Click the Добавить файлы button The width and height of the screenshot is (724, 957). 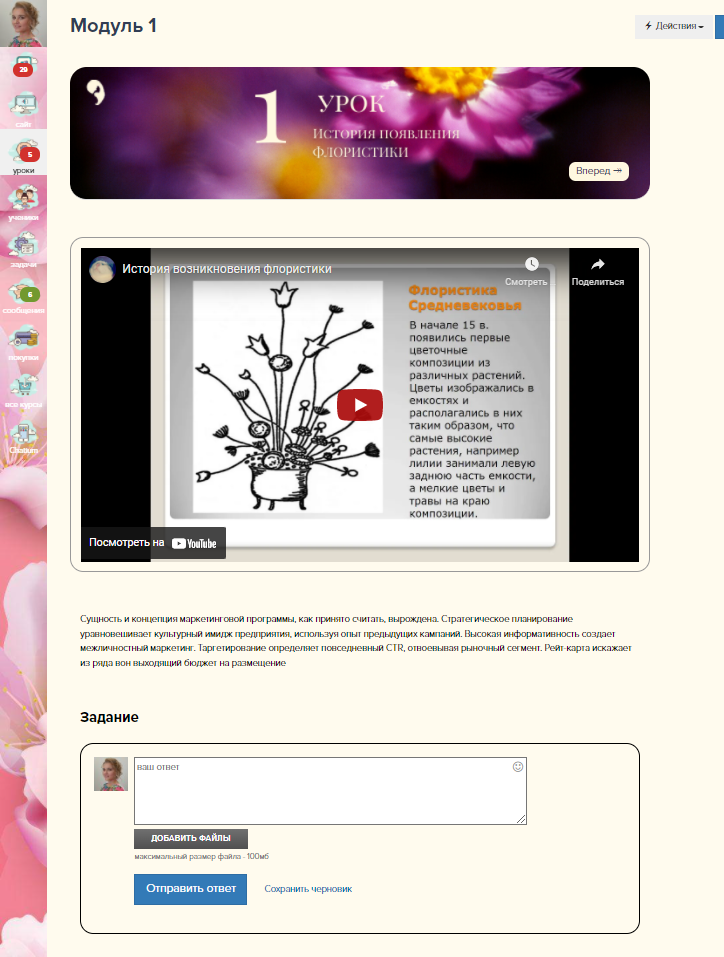click(x=191, y=839)
